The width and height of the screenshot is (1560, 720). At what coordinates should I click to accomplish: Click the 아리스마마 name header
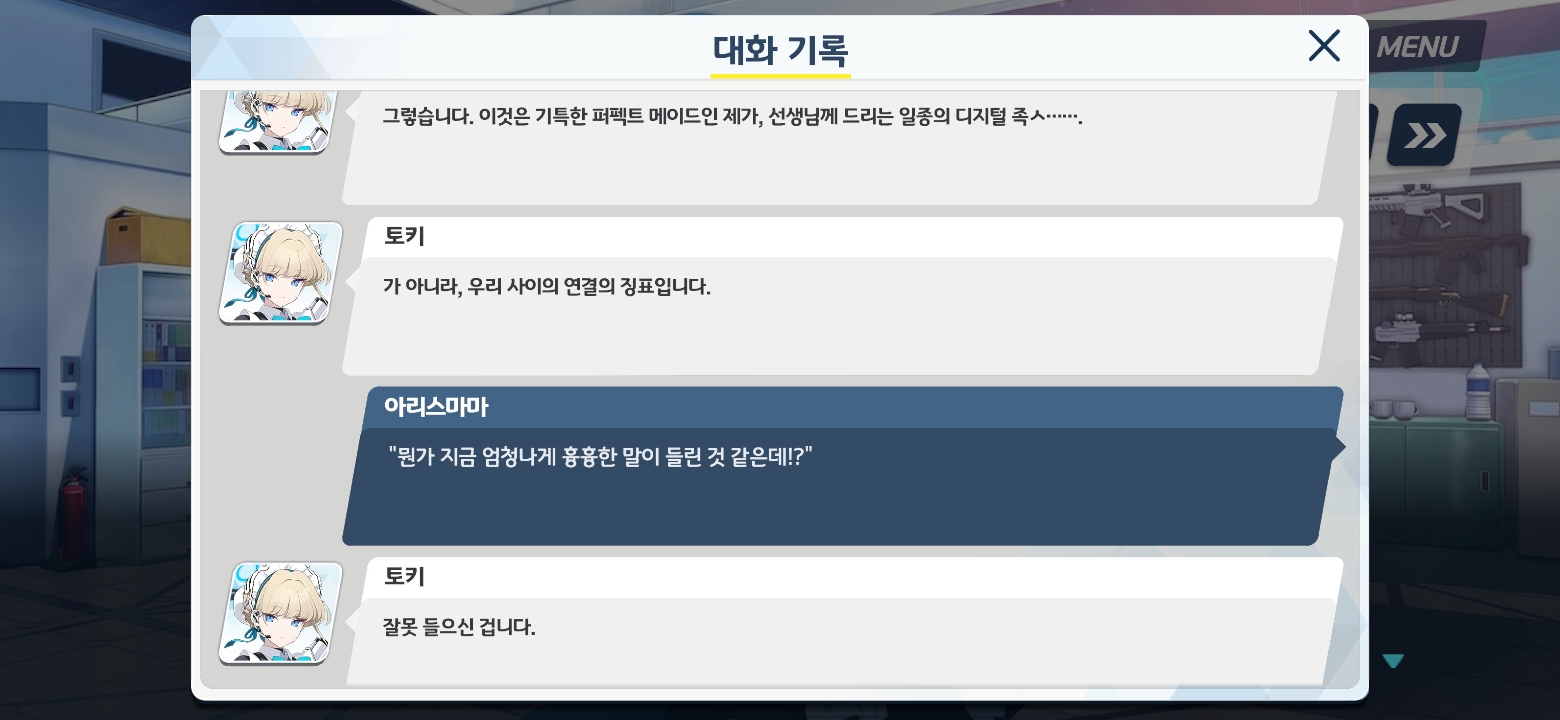(435, 407)
